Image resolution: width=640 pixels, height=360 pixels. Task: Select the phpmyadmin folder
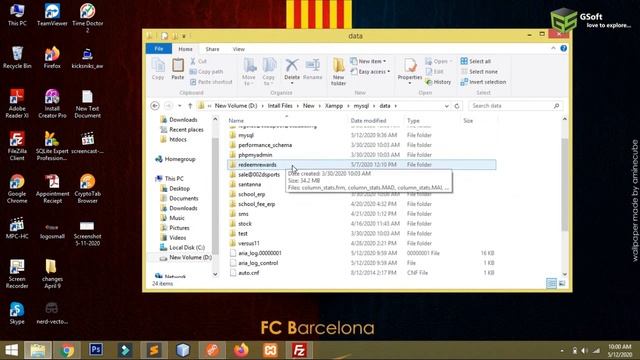coord(255,155)
